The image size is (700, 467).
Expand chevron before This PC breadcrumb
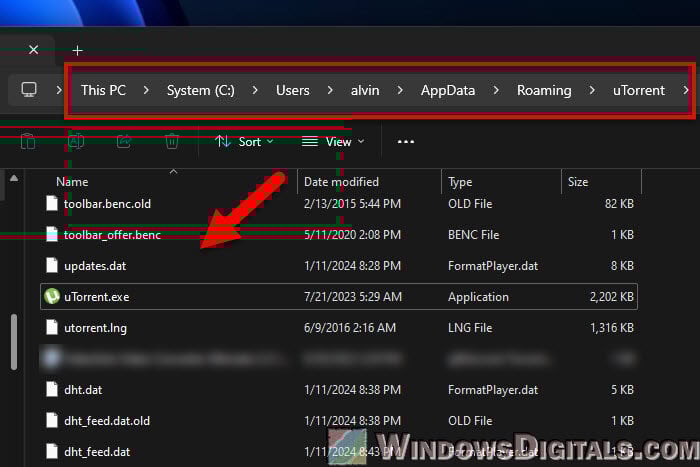point(59,90)
